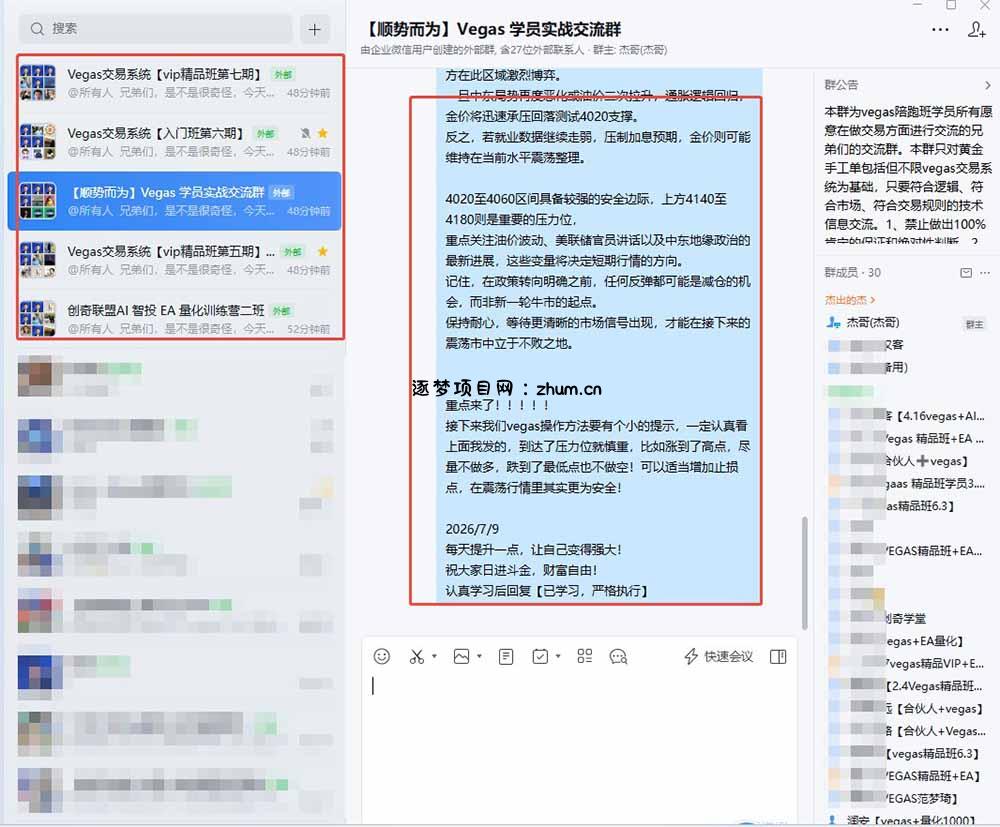Select member ending as精品班6.3】
The image size is (1000, 827).
(892, 506)
